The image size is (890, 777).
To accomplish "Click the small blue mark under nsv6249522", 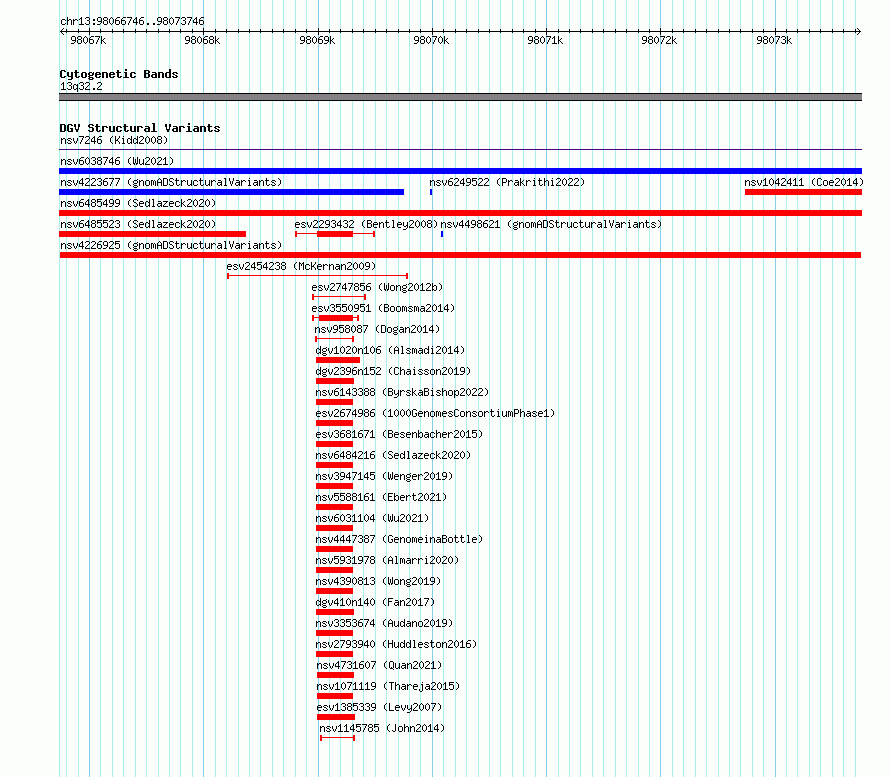I will pos(431,192).
